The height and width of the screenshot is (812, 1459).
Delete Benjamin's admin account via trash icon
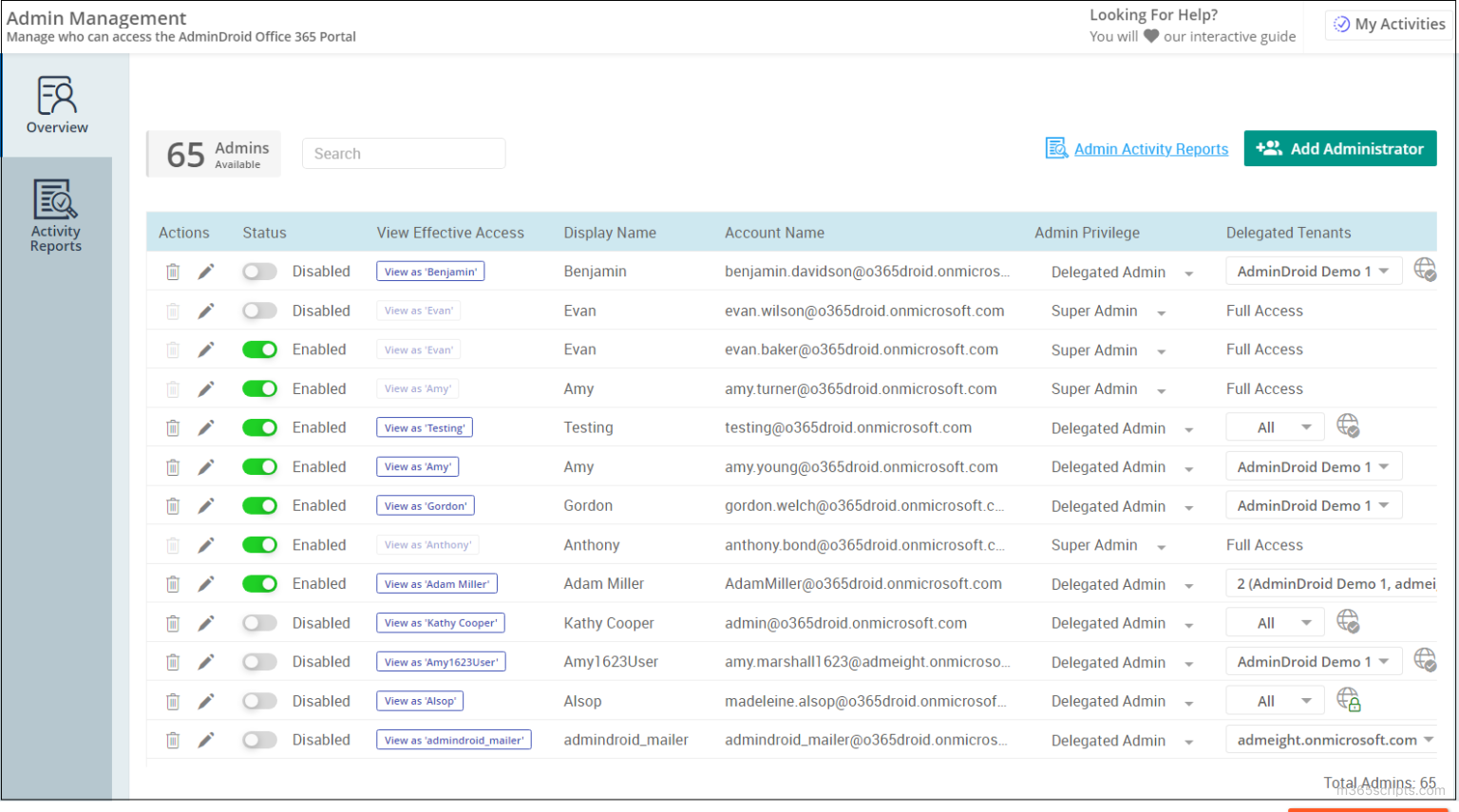[x=172, y=271]
